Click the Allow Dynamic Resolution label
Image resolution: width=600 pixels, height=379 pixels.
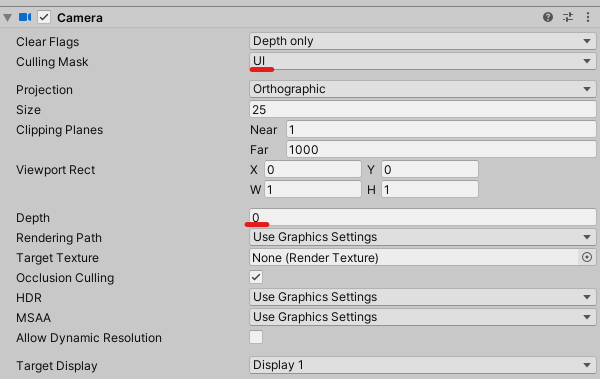(89, 338)
